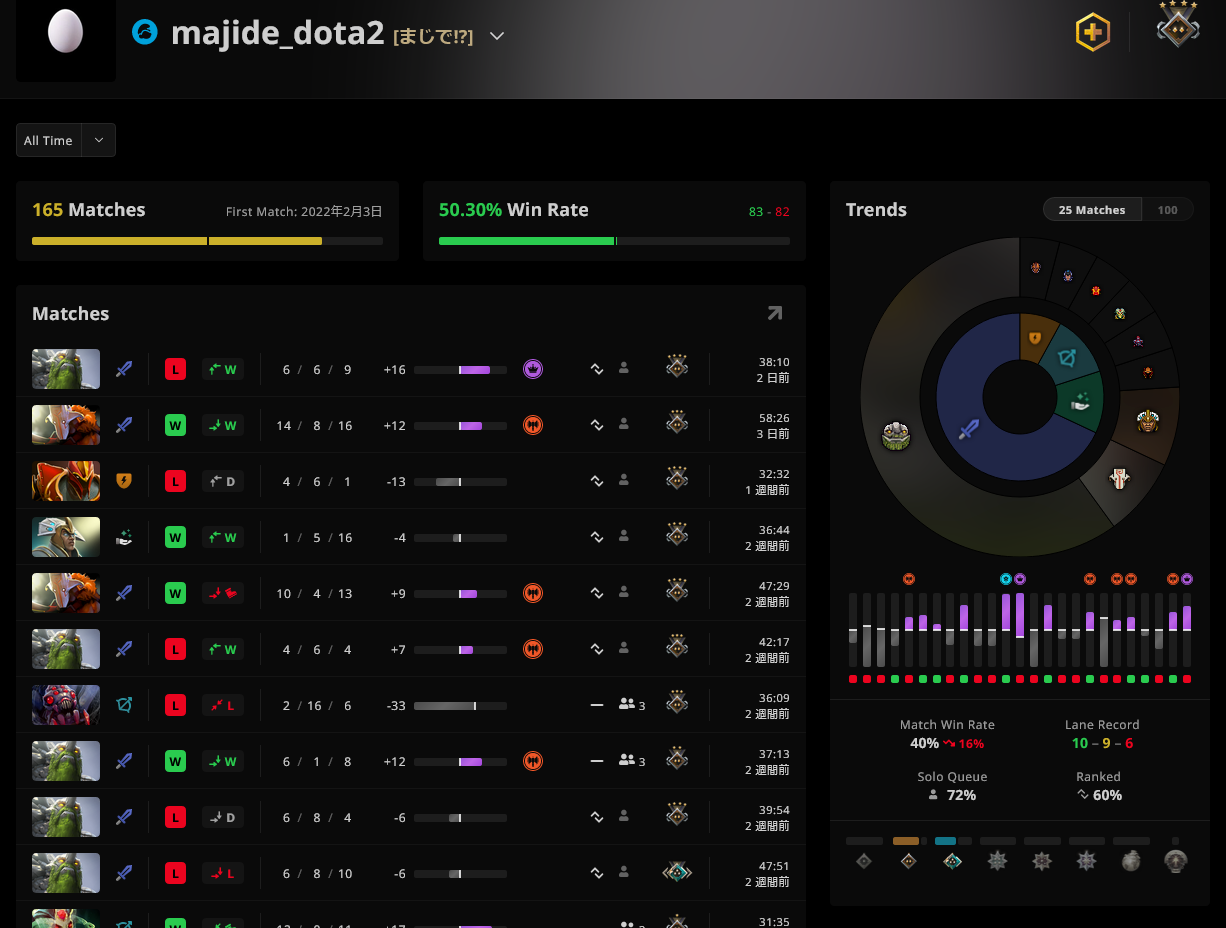
Task: Click the Match Win Rate 40% value
Action: click(924, 743)
